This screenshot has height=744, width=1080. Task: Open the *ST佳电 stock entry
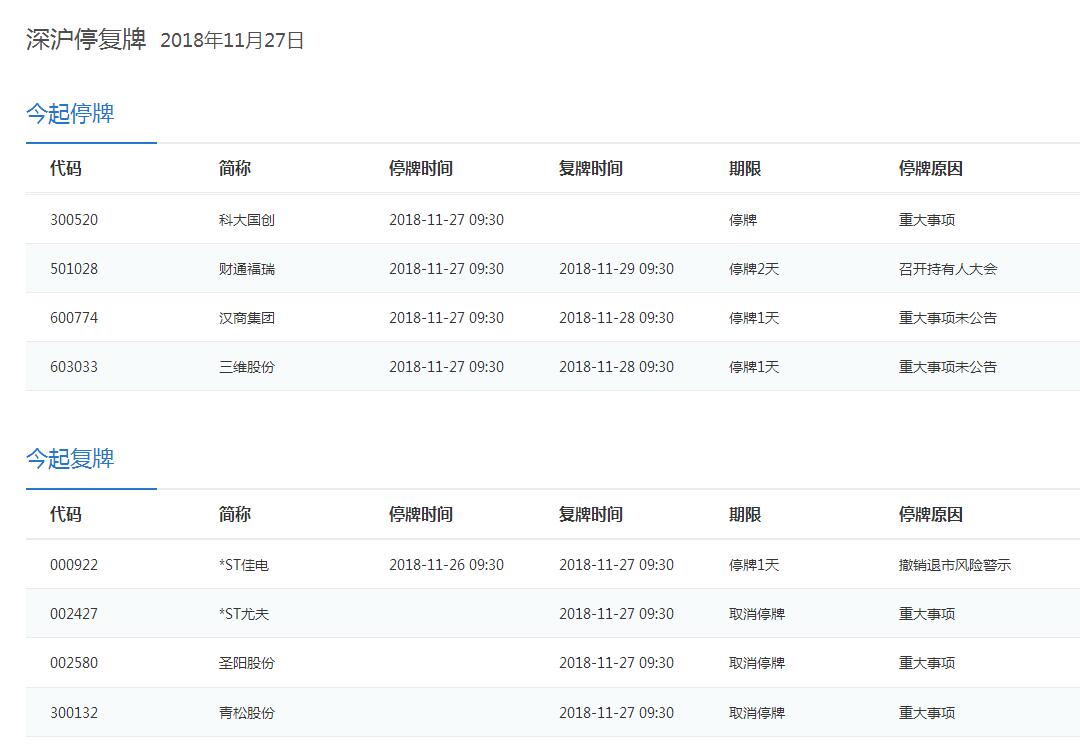pos(243,565)
